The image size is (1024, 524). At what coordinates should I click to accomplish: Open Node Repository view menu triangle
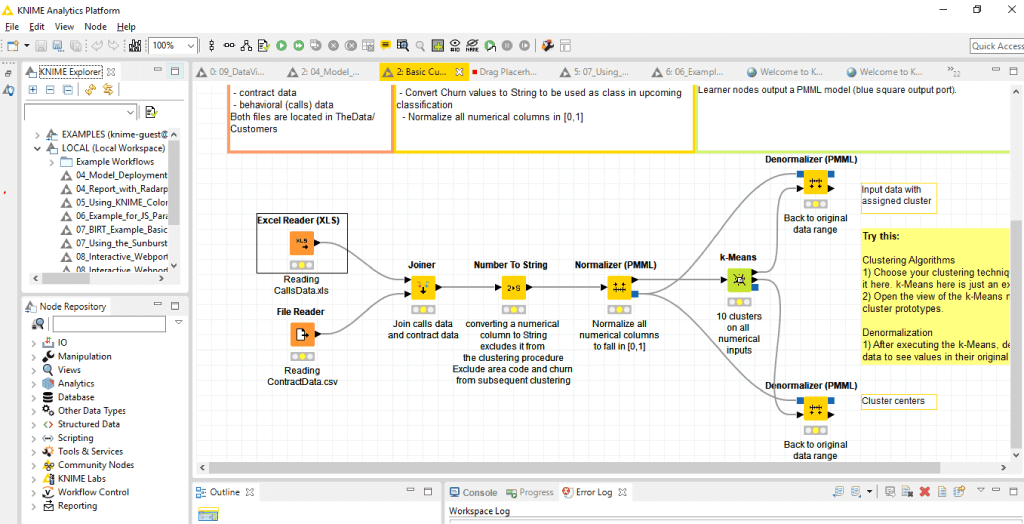pos(178,323)
